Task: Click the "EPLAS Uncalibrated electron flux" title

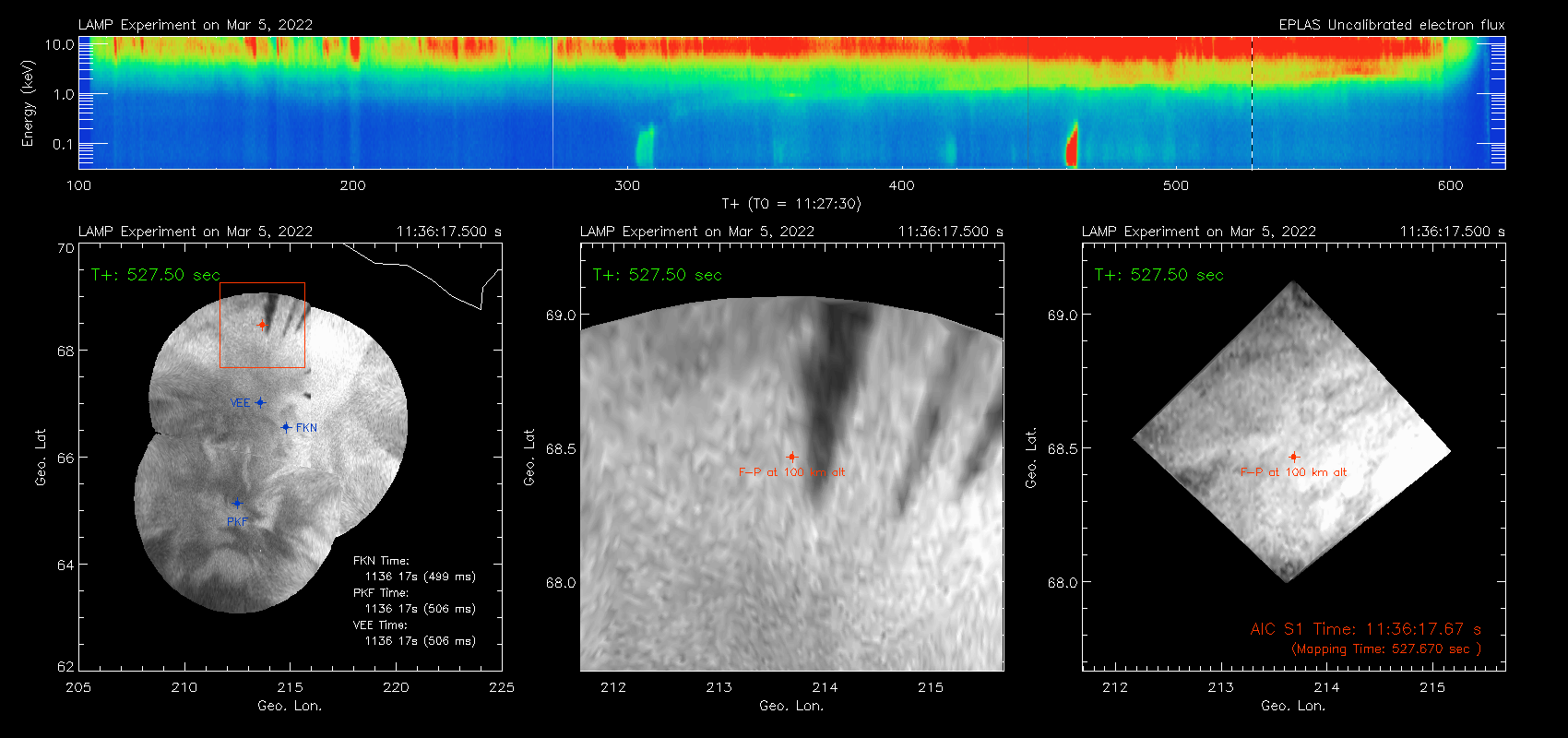Action: (x=1392, y=25)
